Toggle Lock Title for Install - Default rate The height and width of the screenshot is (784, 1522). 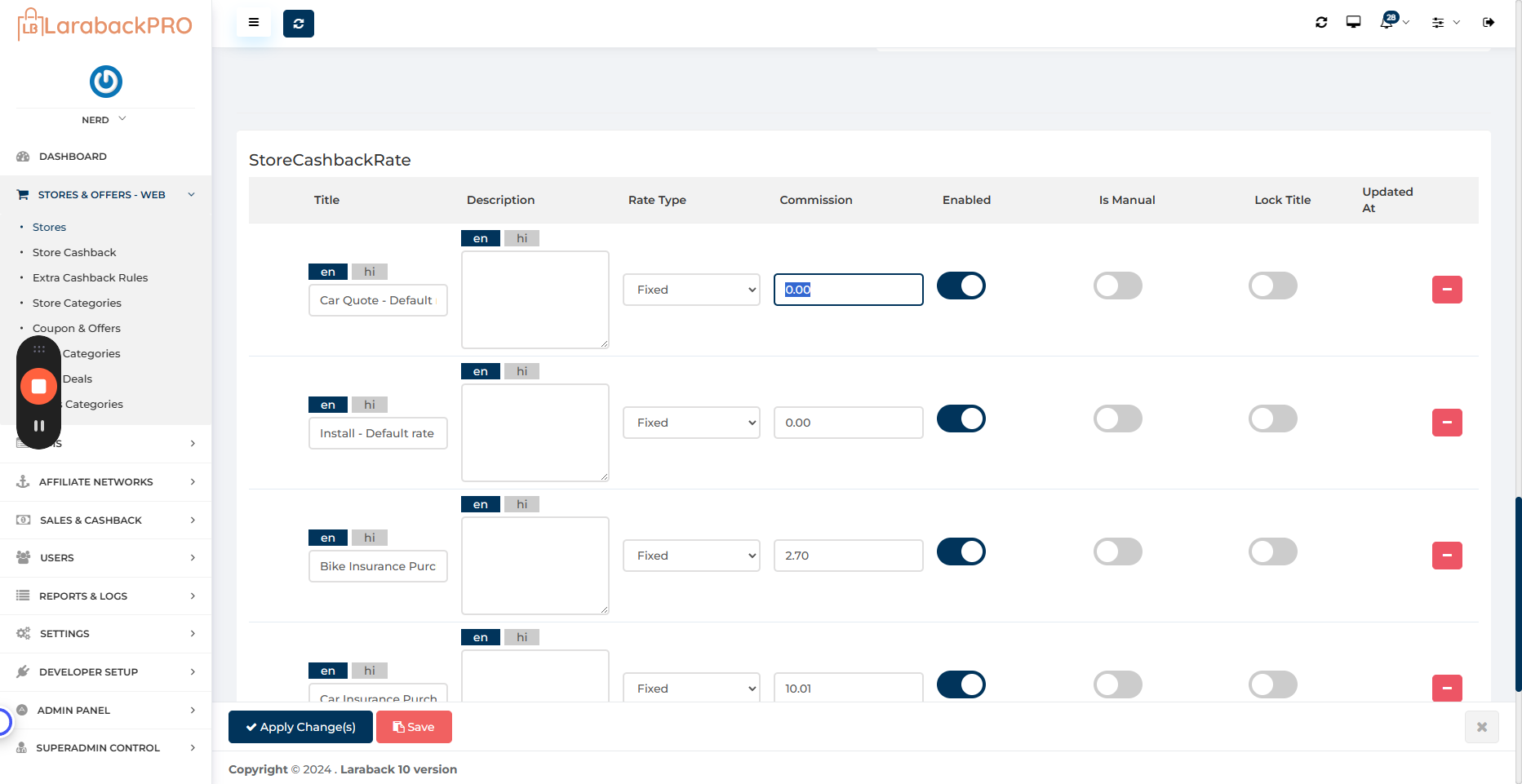(x=1273, y=419)
